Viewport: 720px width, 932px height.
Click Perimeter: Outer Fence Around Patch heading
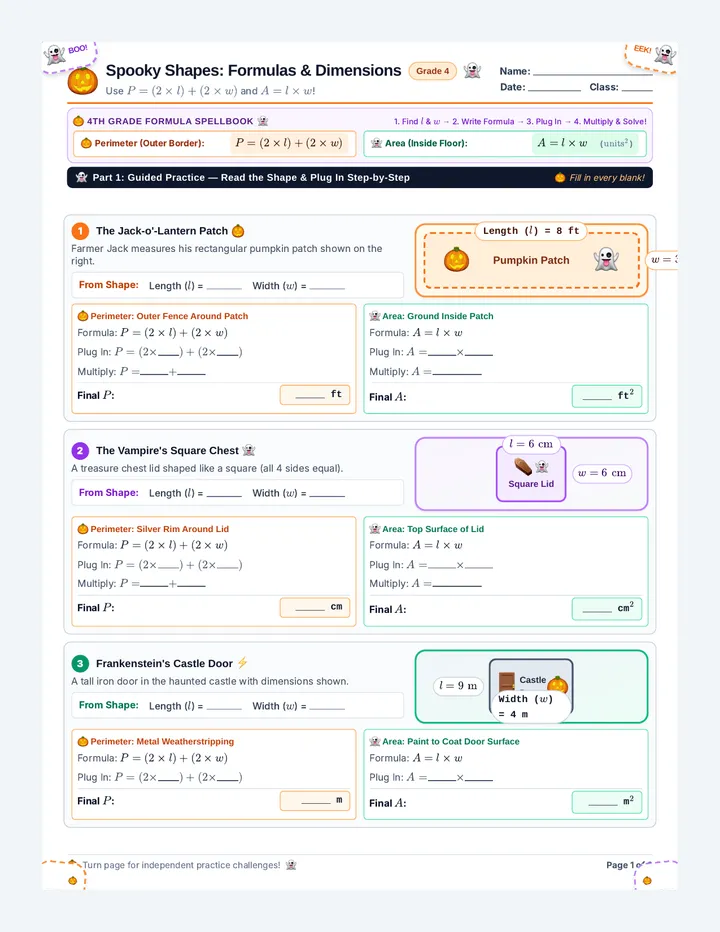(x=169, y=316)
